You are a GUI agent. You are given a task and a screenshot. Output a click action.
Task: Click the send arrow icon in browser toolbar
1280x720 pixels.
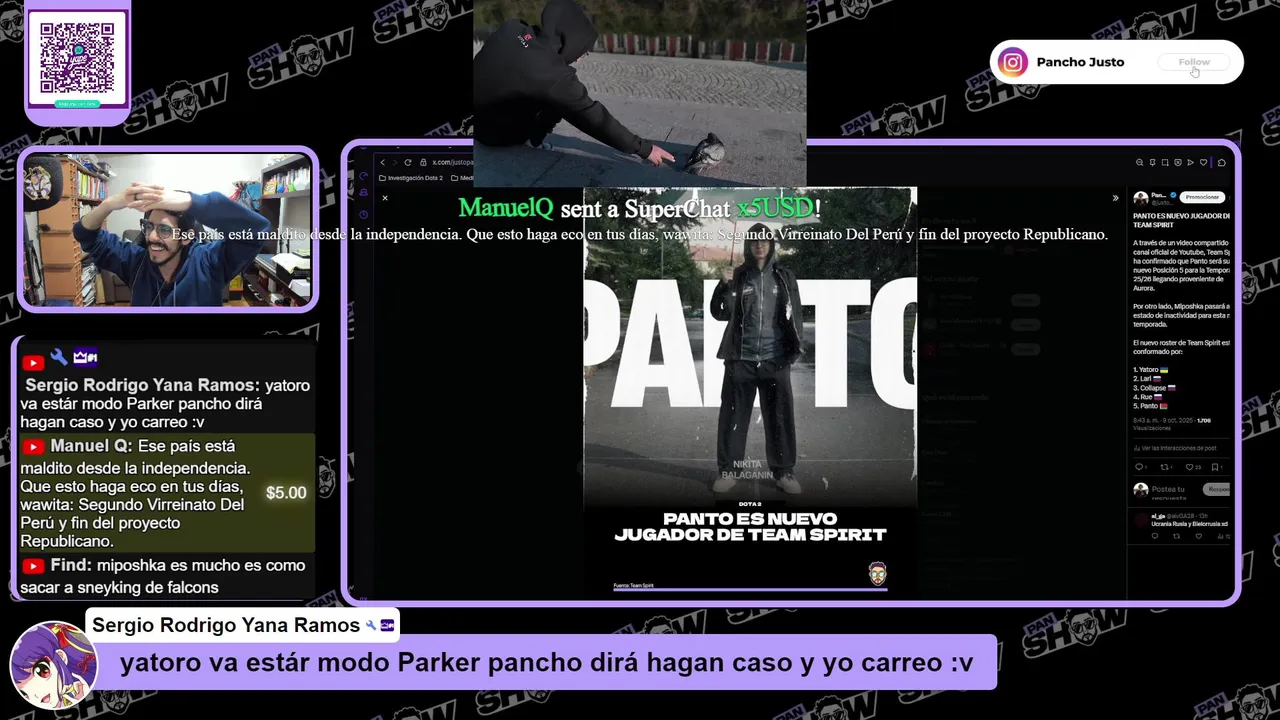(x=1190, y=162)
